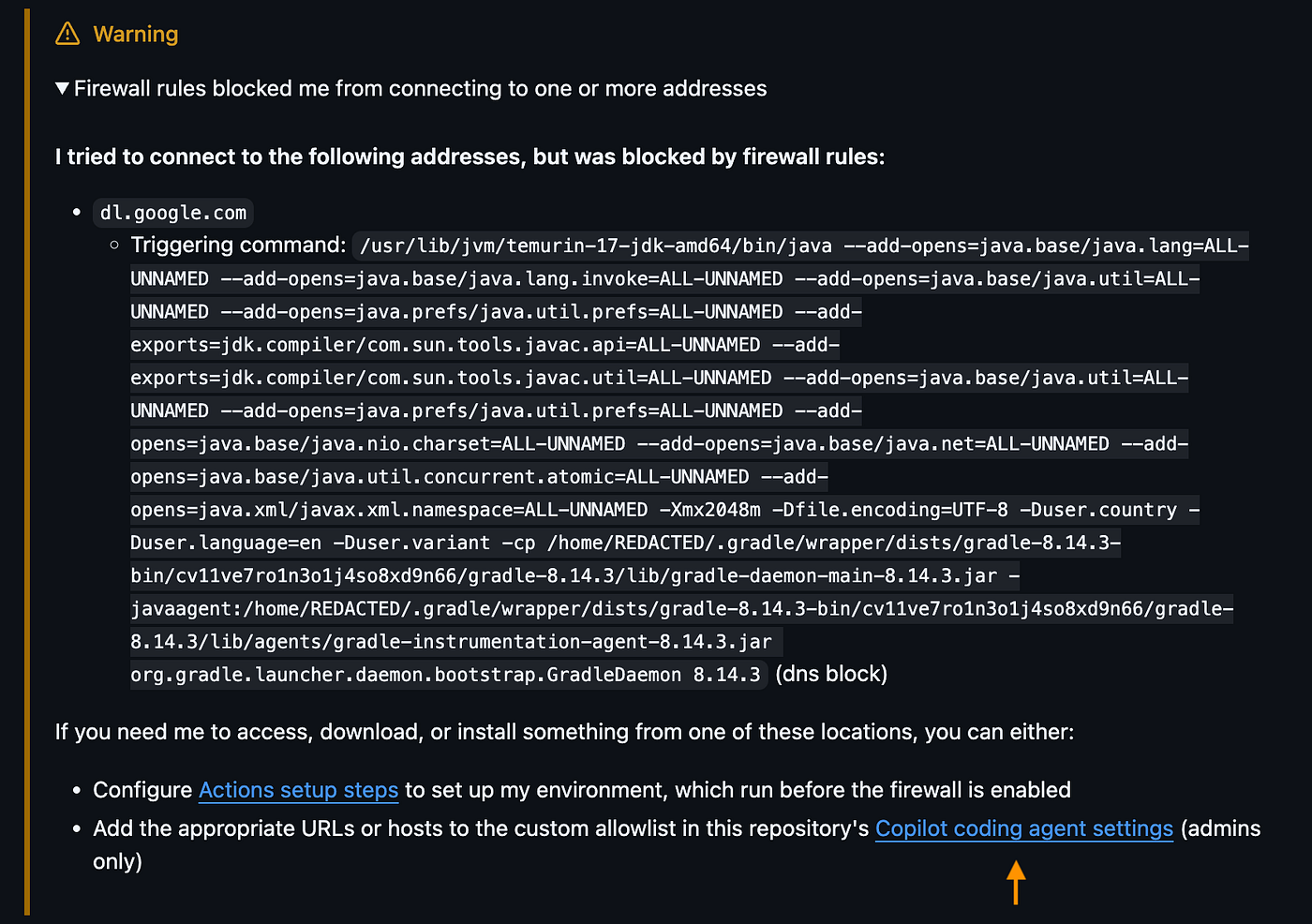Click the 'Firewall rules blocked me' summary text
Image resolution: width=1312 pixels, height=924 pixels.
click(420, 88)
